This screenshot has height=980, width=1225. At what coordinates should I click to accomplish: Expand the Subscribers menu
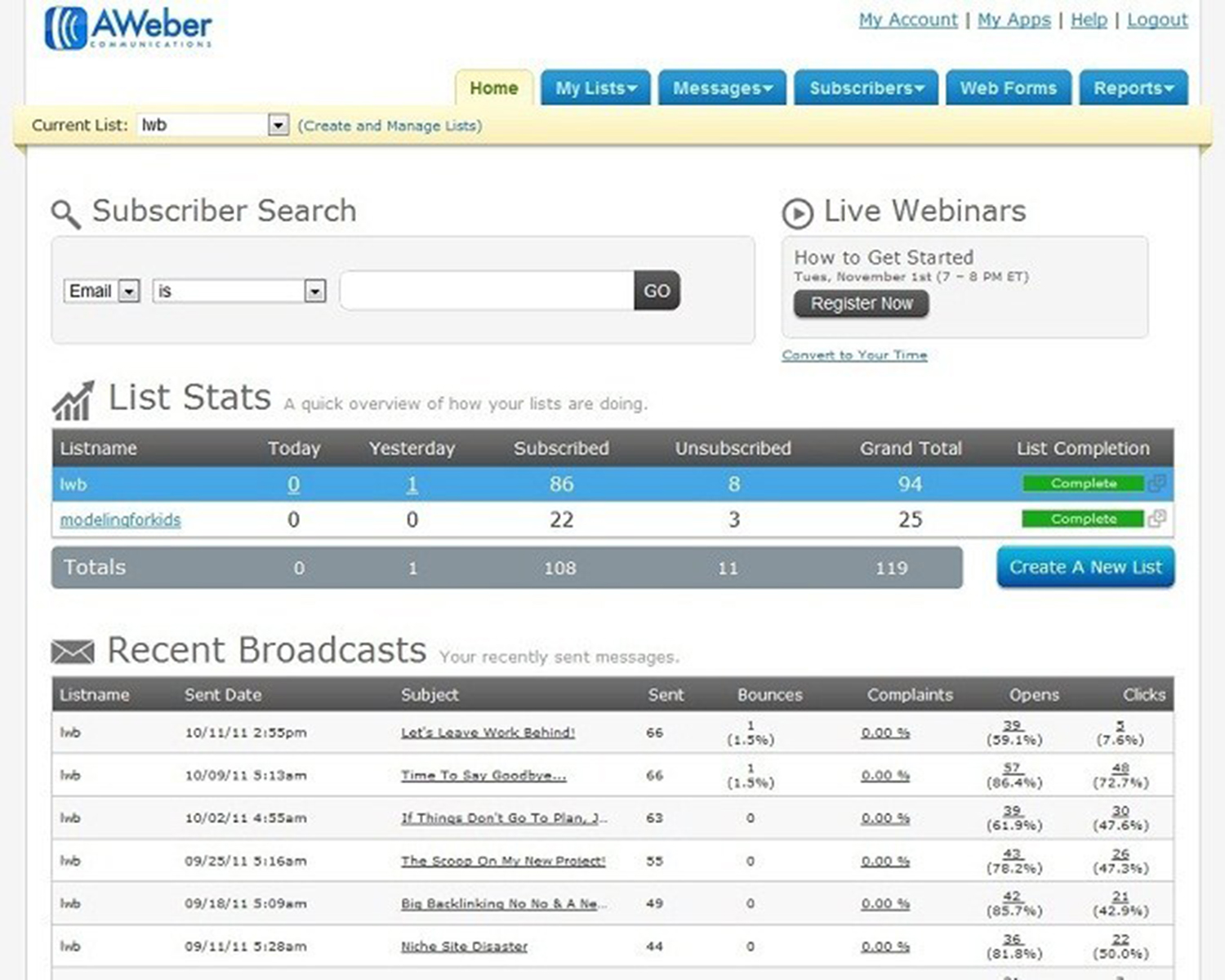click(x=866, y=88)
